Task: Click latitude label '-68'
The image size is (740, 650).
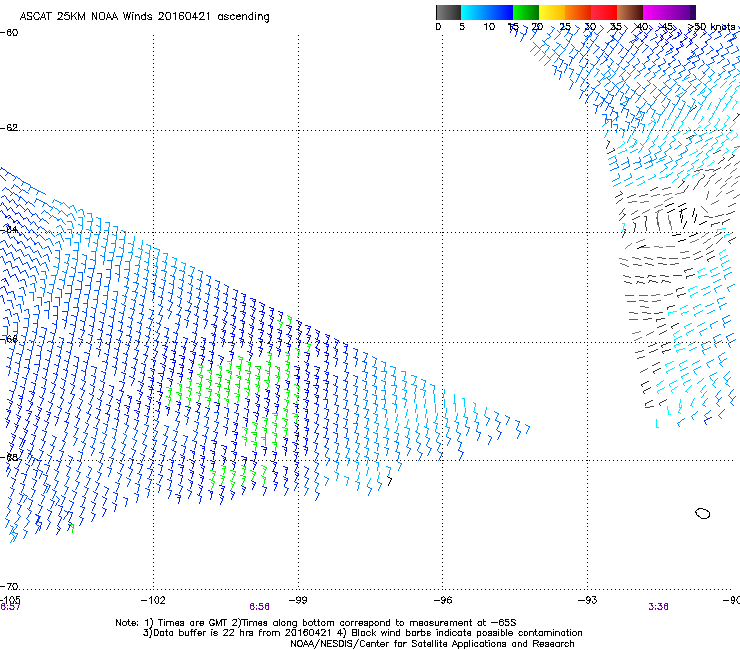Action: 9,457
